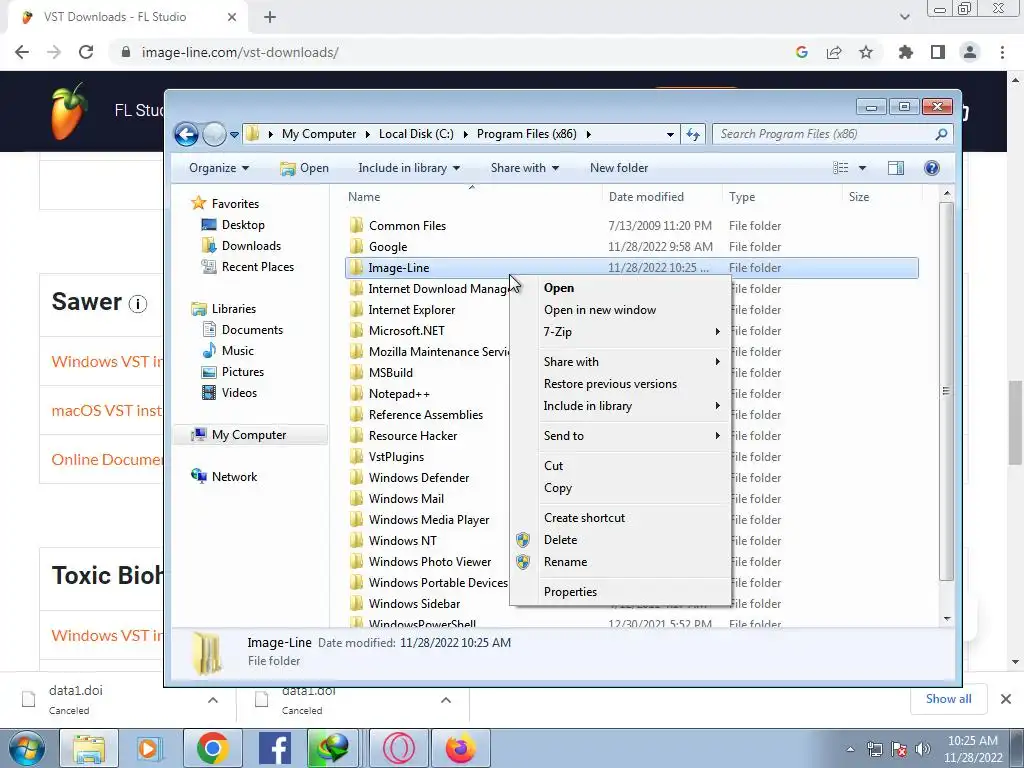Sort by the Date modified column header
Image resolution: width=1024 pixels, height=768 pixels.
pyautogui.click(x=662, y=197)
